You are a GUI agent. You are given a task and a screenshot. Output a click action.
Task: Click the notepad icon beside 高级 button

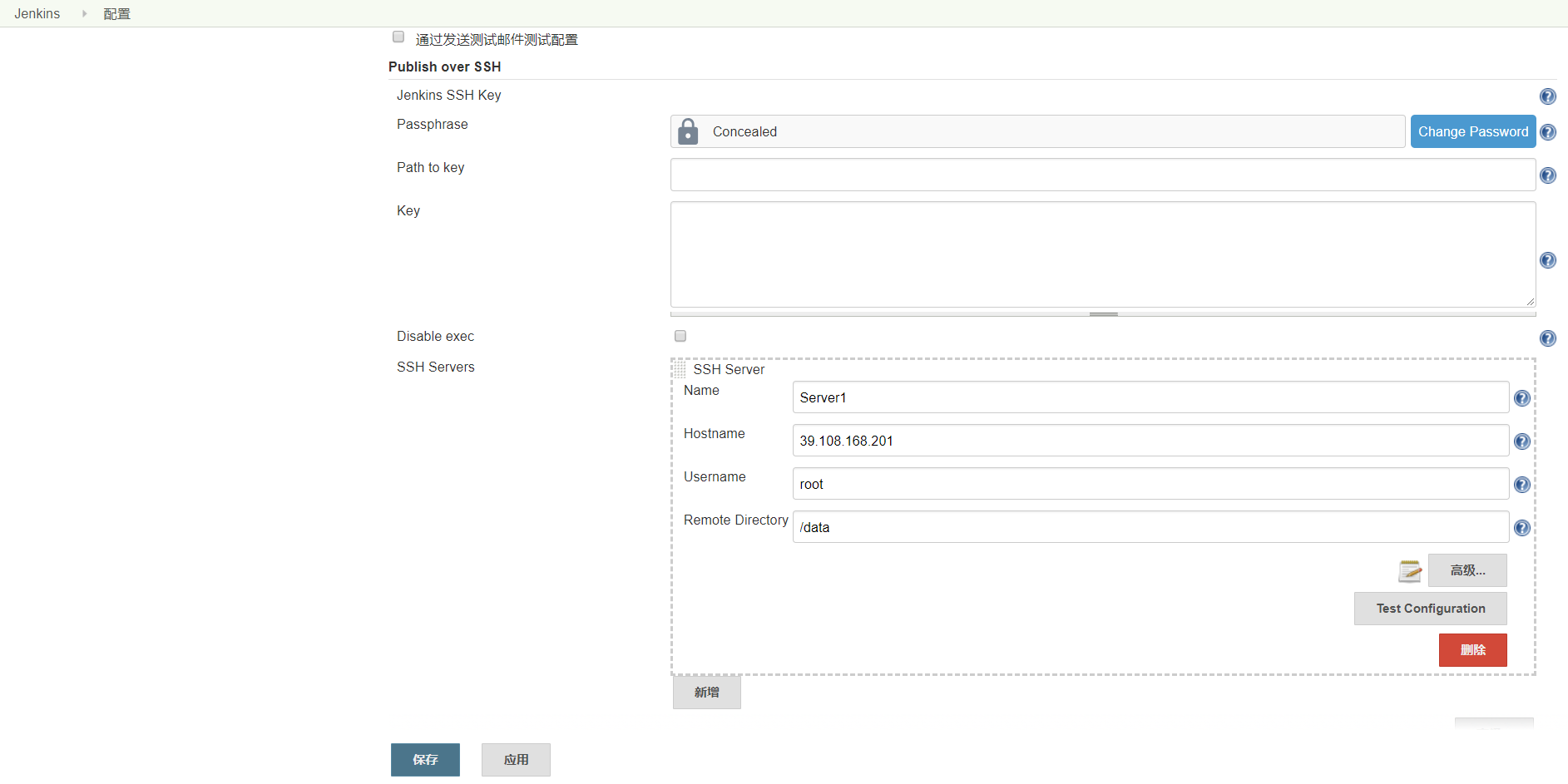coord(1410,571)
